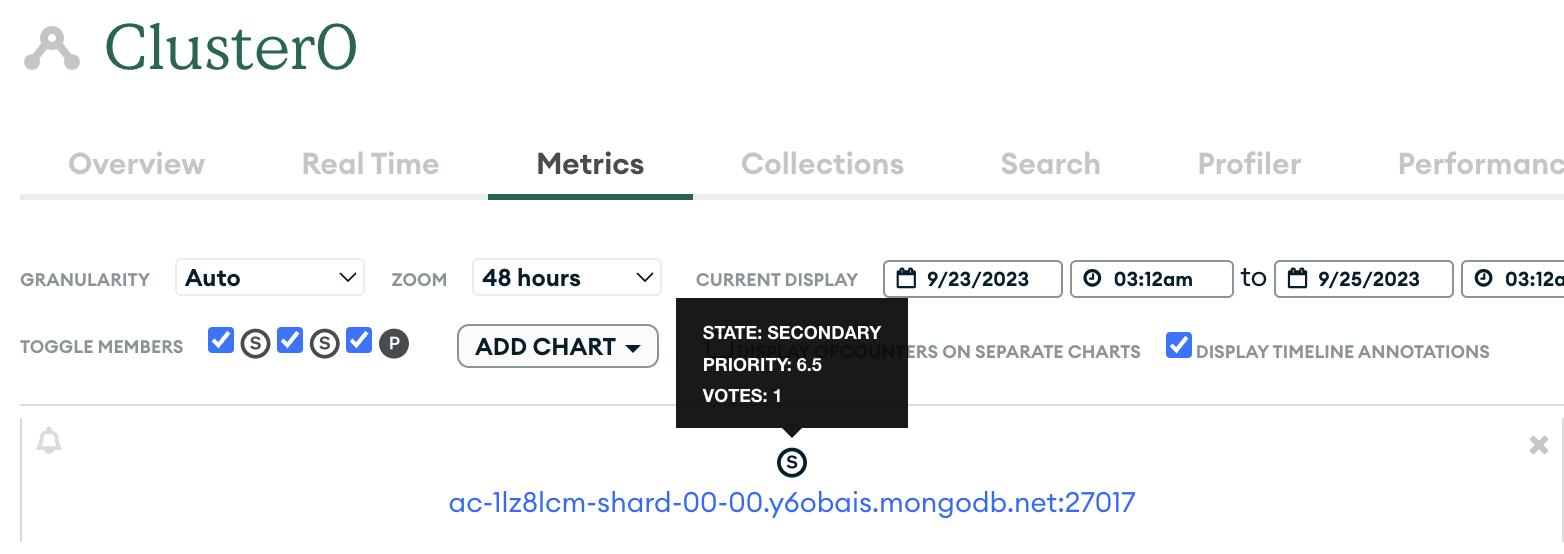The width and height of the screenshot is (1564, 554).
Task: Uncheck the first secondary member checkbox
Action: click(221, 342)
